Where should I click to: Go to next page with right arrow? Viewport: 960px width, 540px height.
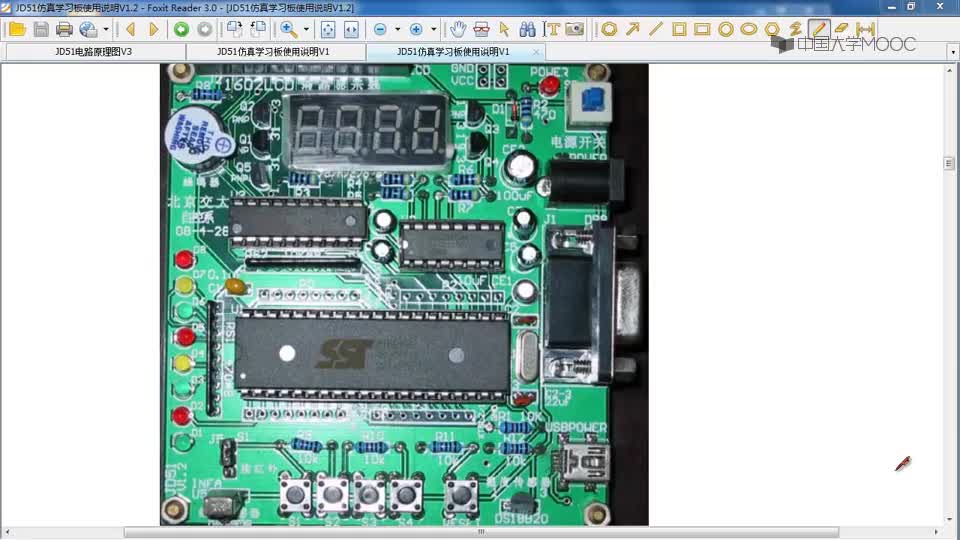pos(154,29)
